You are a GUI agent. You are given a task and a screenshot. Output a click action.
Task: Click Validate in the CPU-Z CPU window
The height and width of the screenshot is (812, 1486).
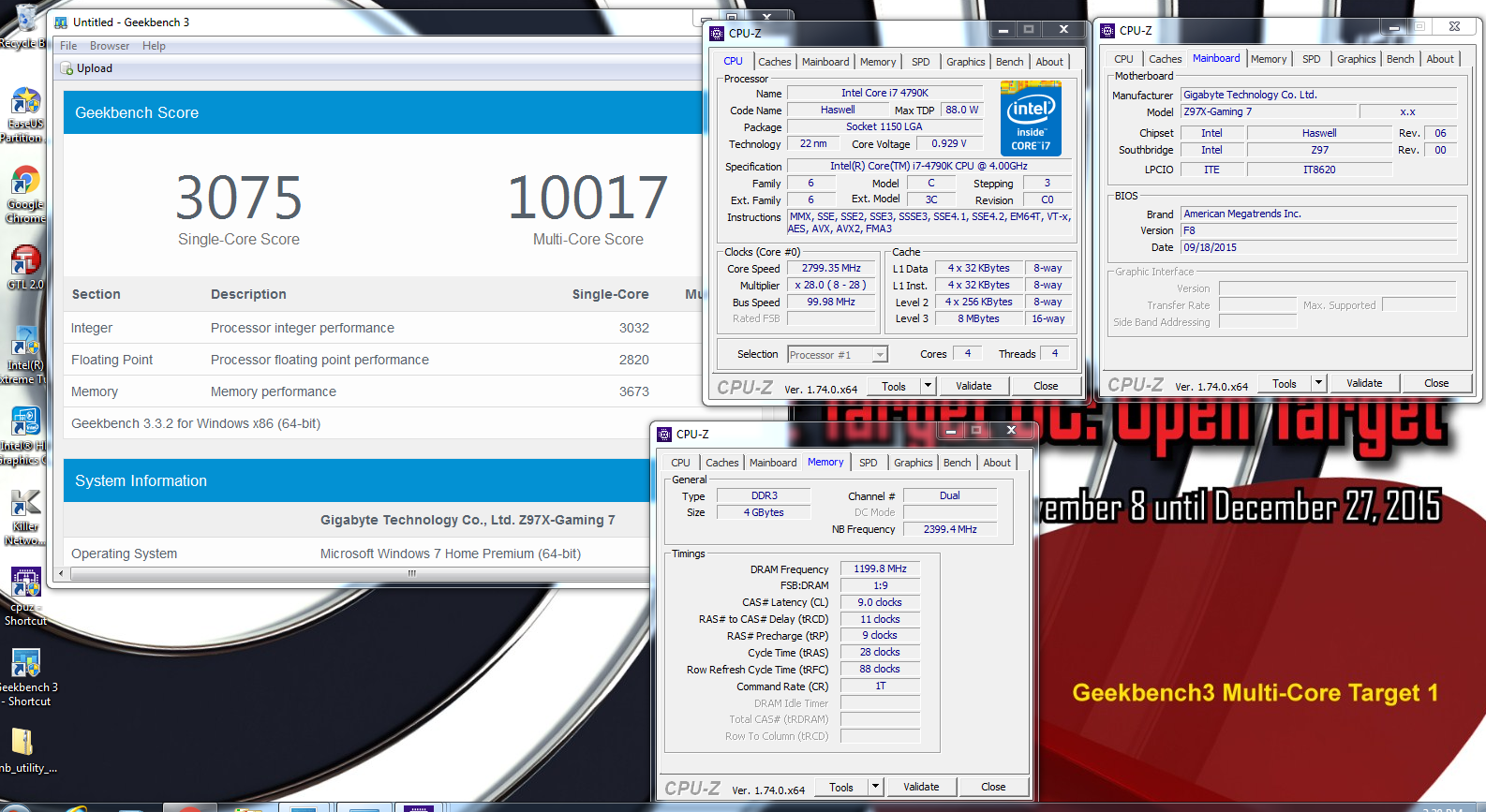click(973, 386)
